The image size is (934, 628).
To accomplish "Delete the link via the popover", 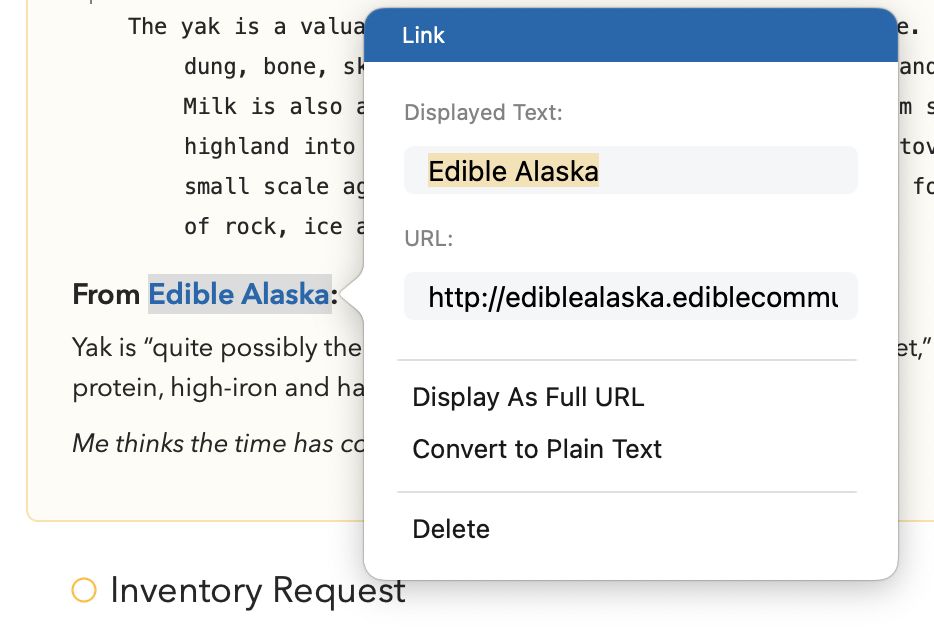I will click(451, 529).
